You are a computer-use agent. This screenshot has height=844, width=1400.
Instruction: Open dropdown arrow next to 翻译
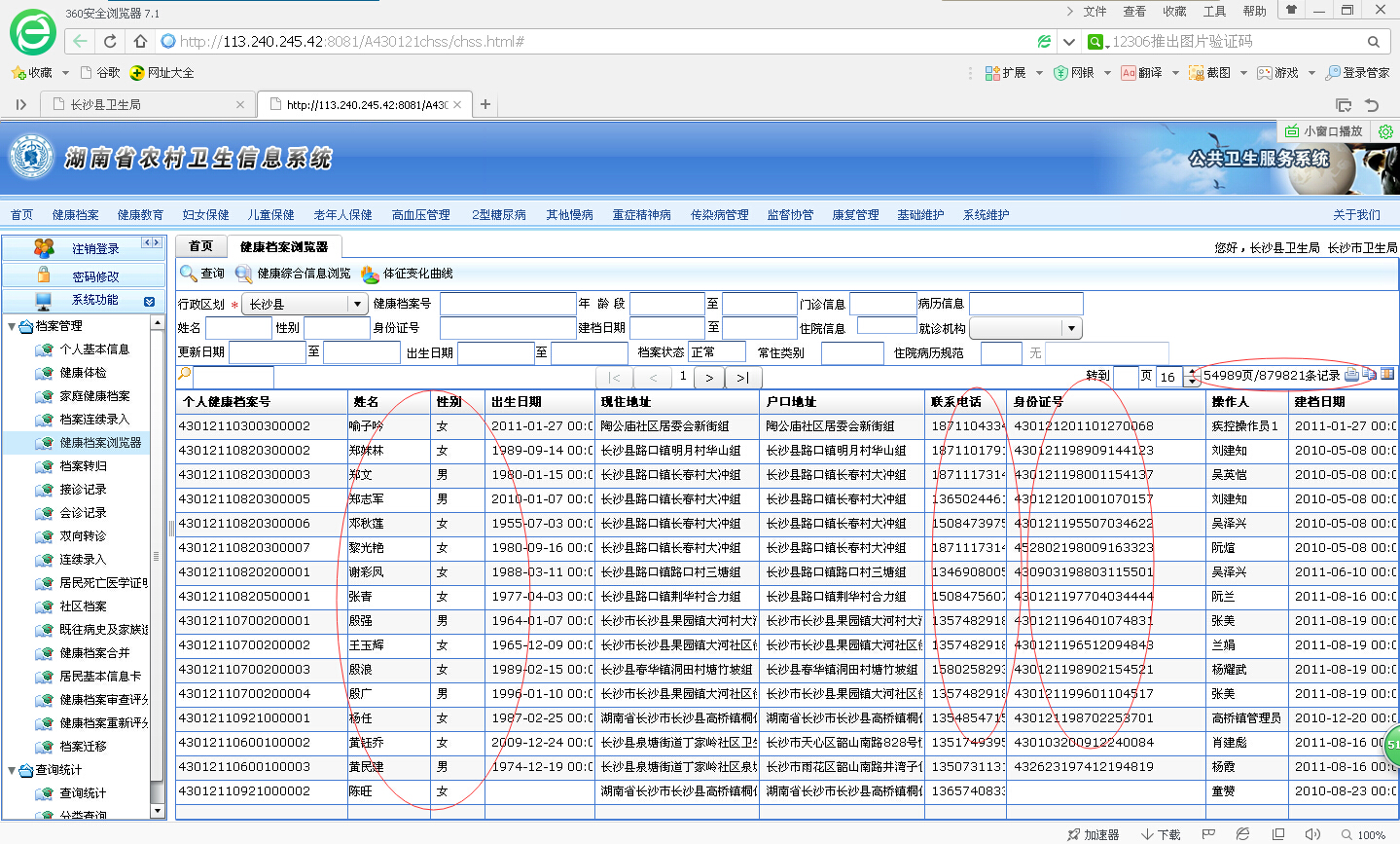point(1174,73)
